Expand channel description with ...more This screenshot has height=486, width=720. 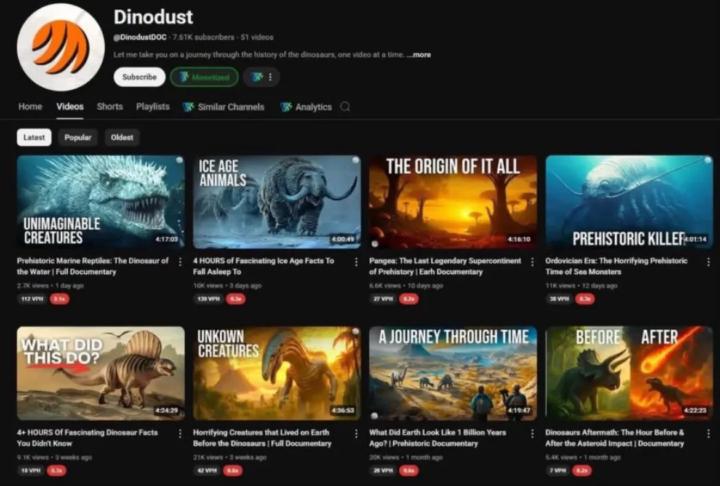[419, 55]
